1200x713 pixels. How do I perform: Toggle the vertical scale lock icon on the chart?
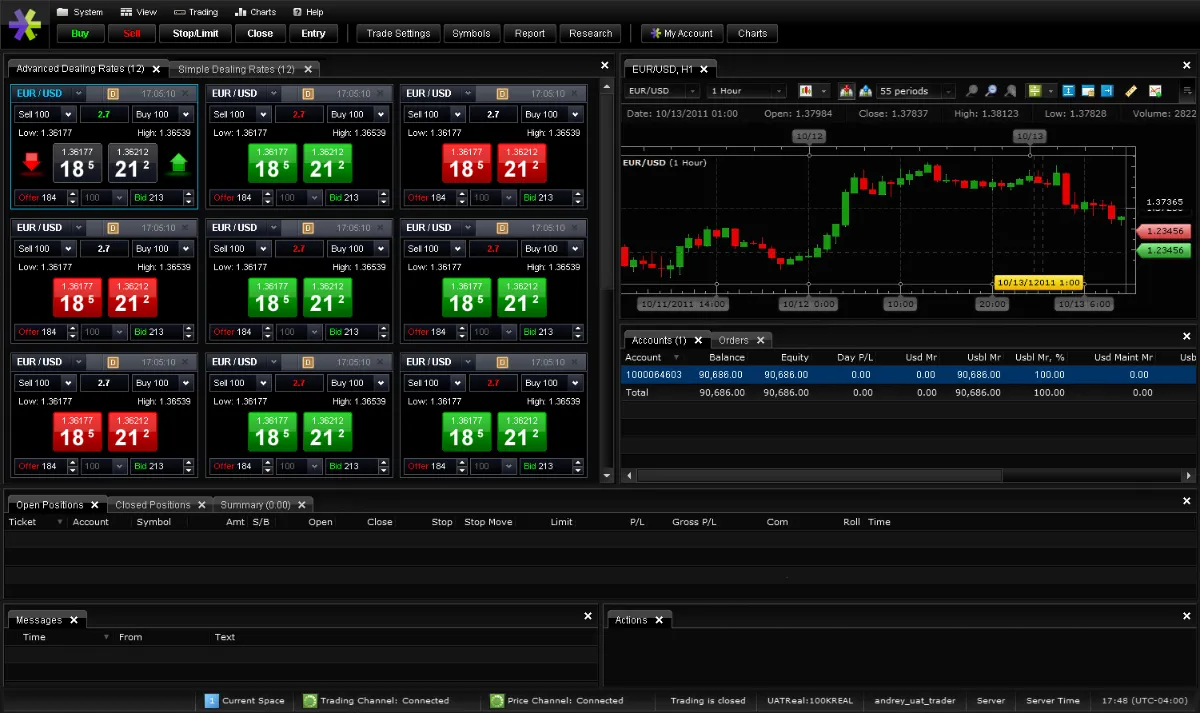click(x=1068, y=91)
